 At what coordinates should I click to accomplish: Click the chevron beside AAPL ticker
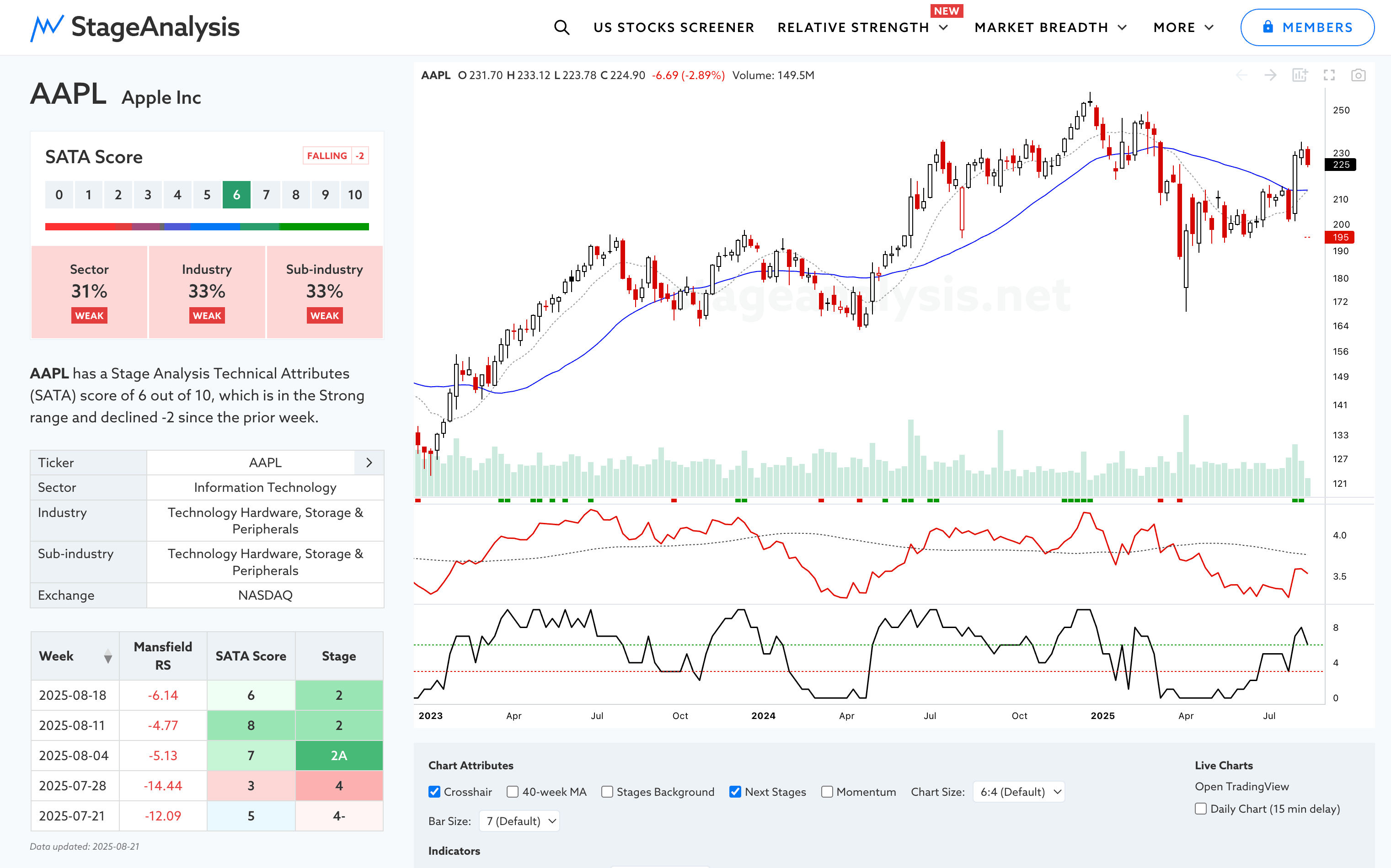point(369,463)
